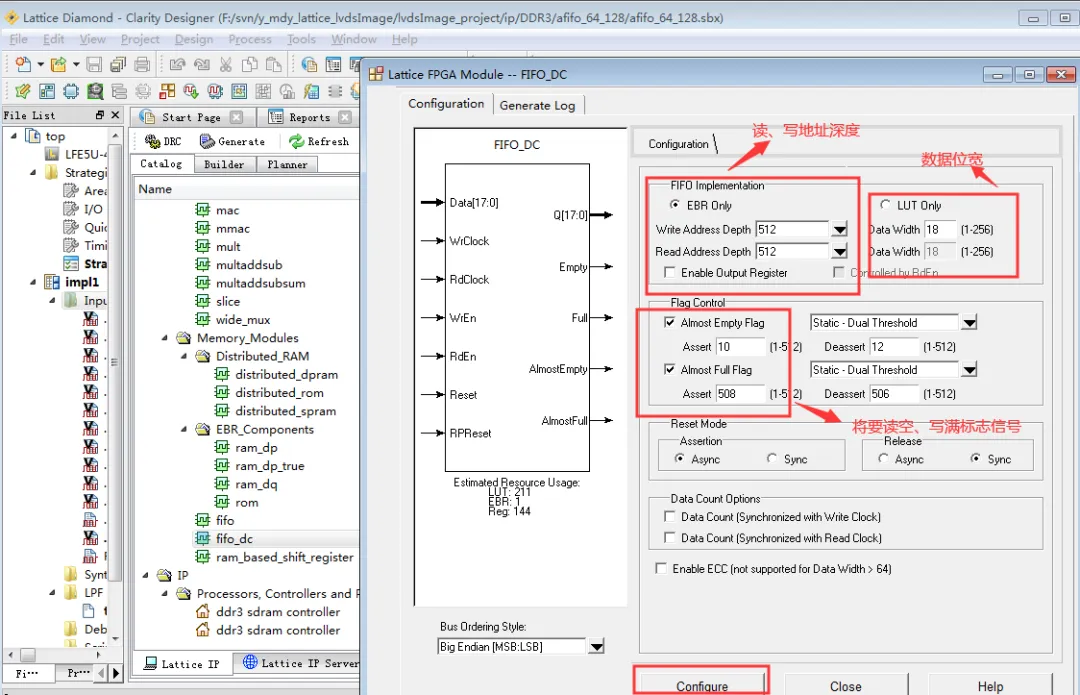Image resolution: width=1080 pixels, height=695 pixels.
Task: Click the Data Width input field
Action: (x=939, y=229)
